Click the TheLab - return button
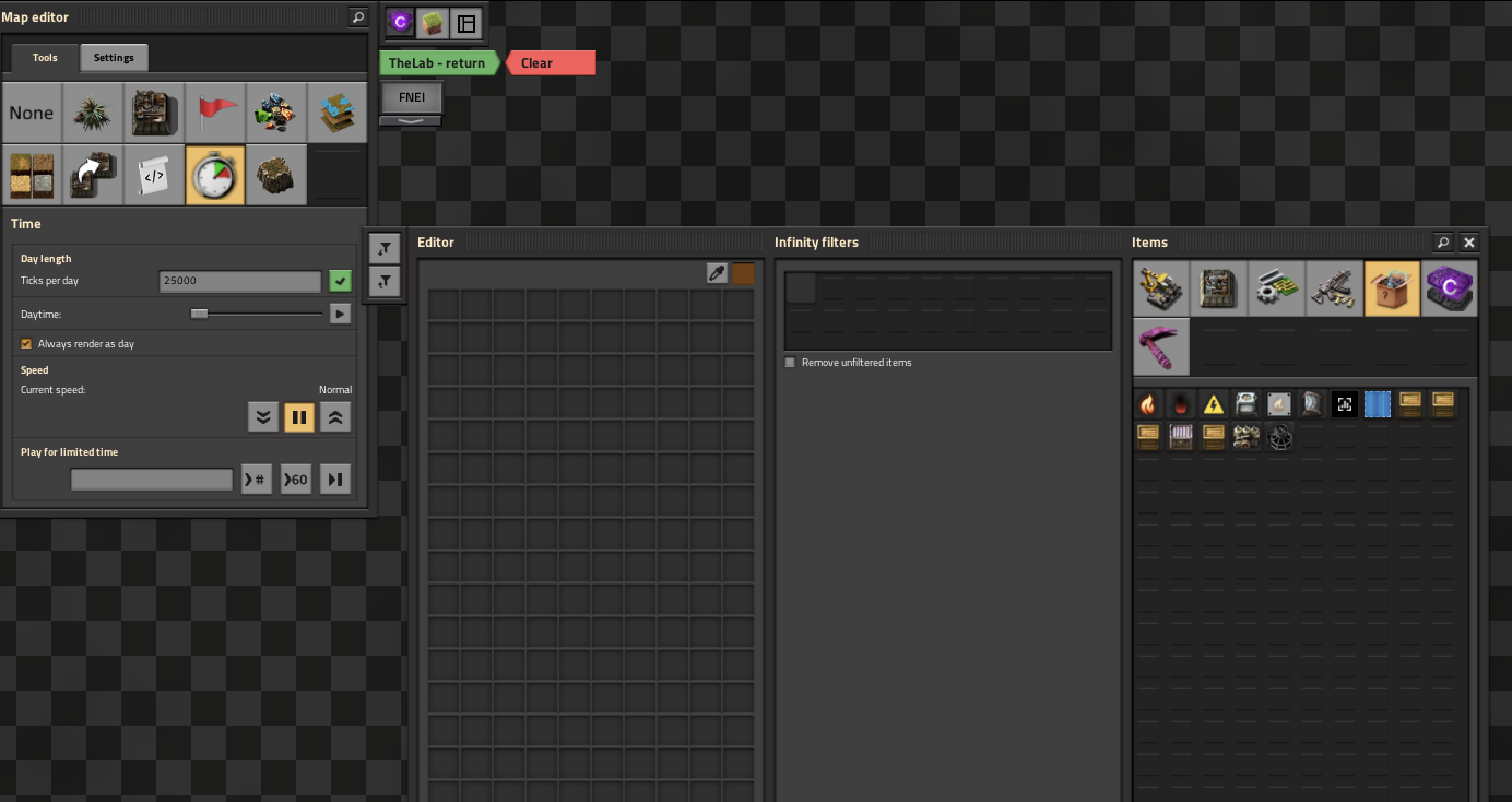Viewport: 1512px width, 802px height. (x=438, y=63)
